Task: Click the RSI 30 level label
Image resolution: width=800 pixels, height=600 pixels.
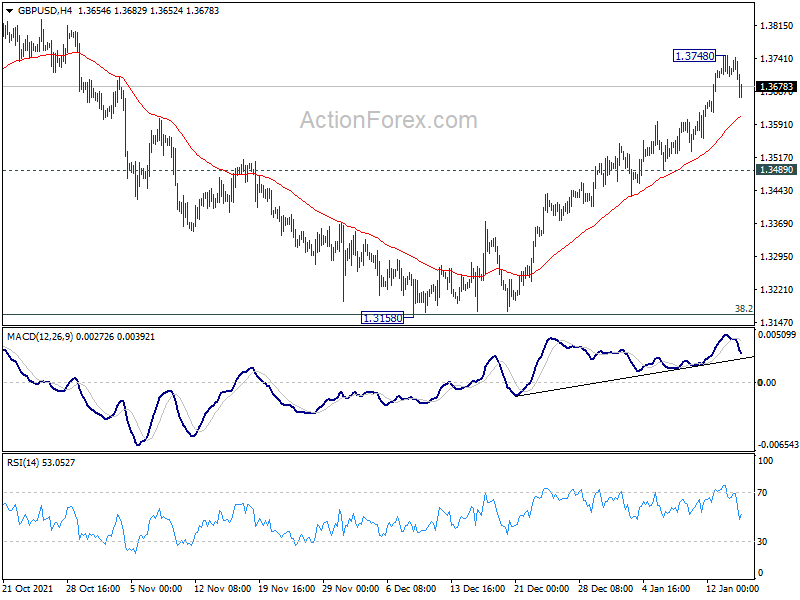Action: 762,542
